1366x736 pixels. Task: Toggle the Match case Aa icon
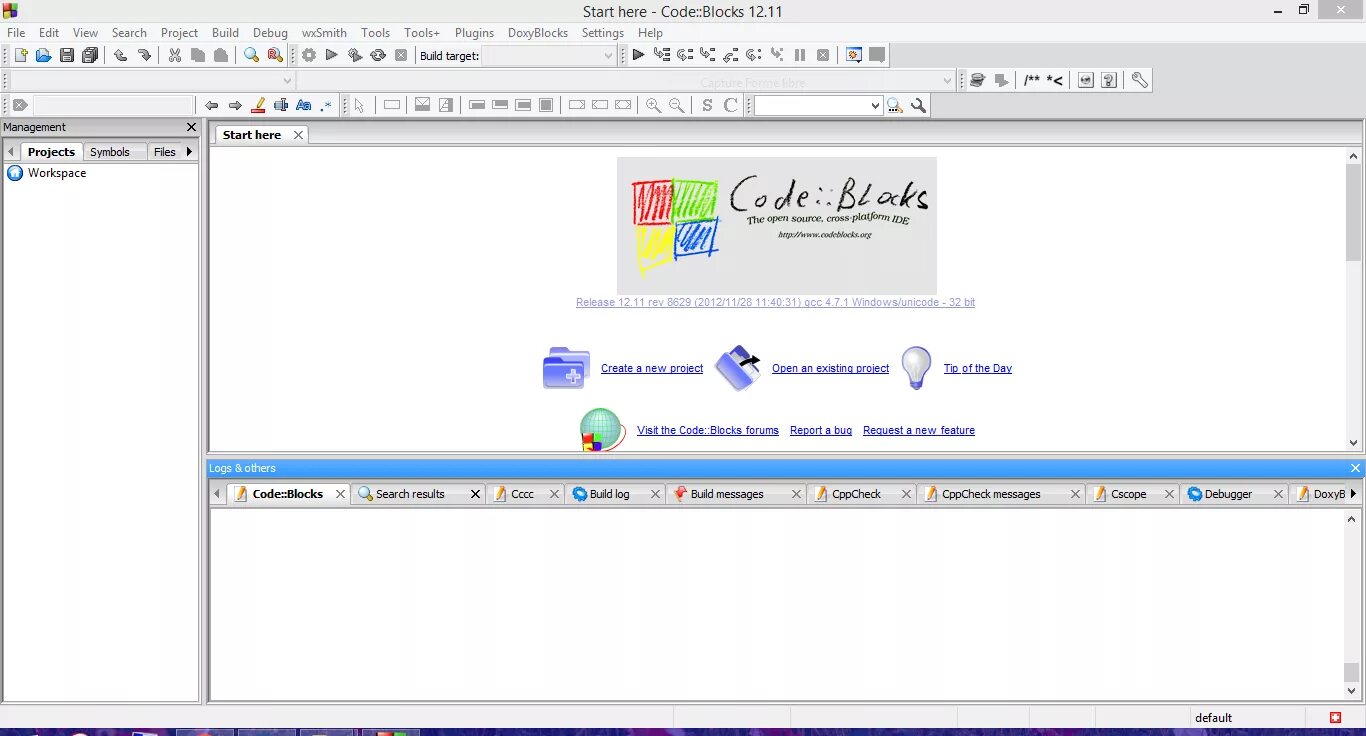(304, 105)
